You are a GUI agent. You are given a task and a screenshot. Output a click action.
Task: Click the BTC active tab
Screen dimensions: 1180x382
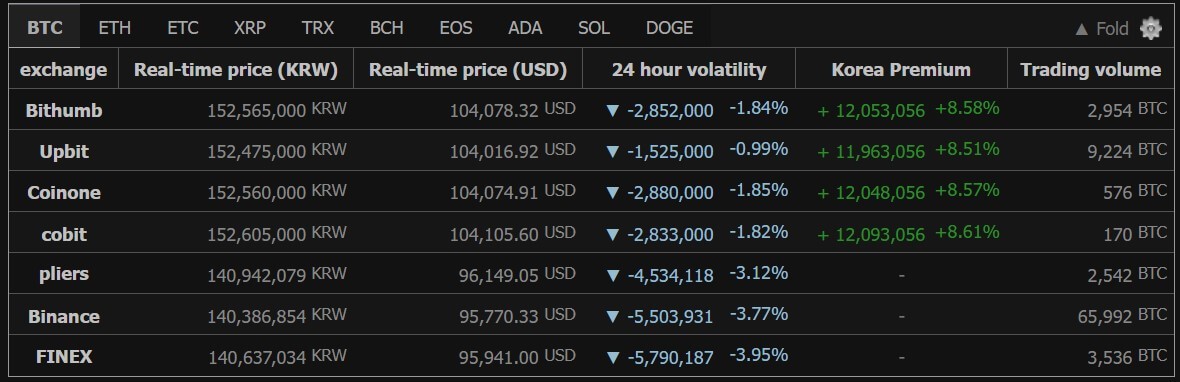point(44,28)
